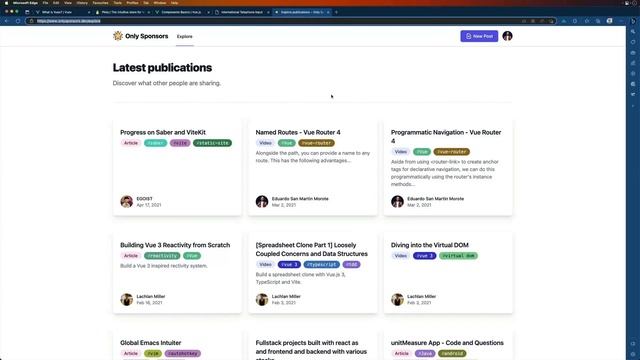Viewport: 640px width, 360px height.
Task: Open 'Building Vue 3 Reactivity from Scratch' post
Action: click(175, 245)
